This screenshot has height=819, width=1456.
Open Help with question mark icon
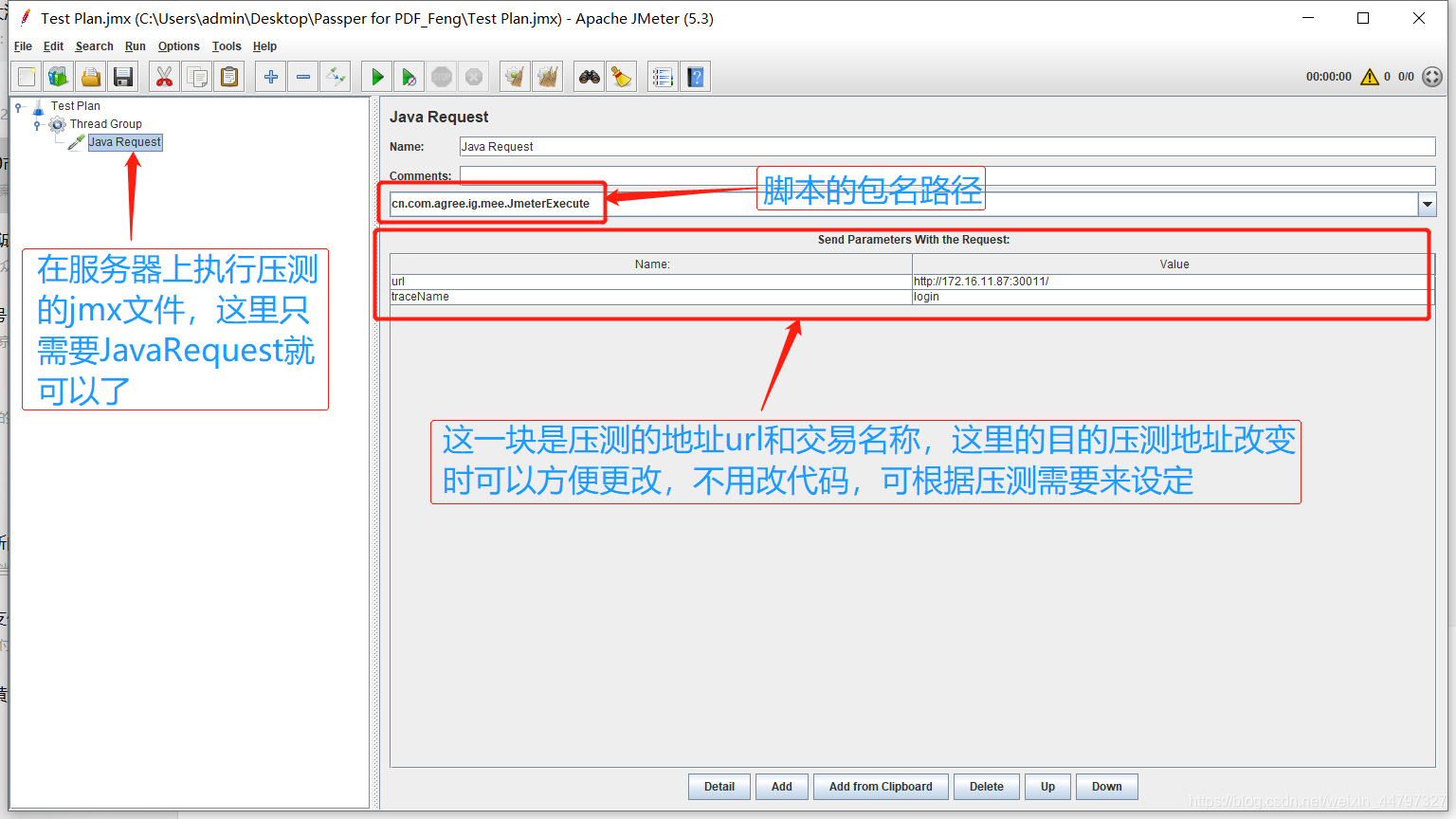[696, 77]
